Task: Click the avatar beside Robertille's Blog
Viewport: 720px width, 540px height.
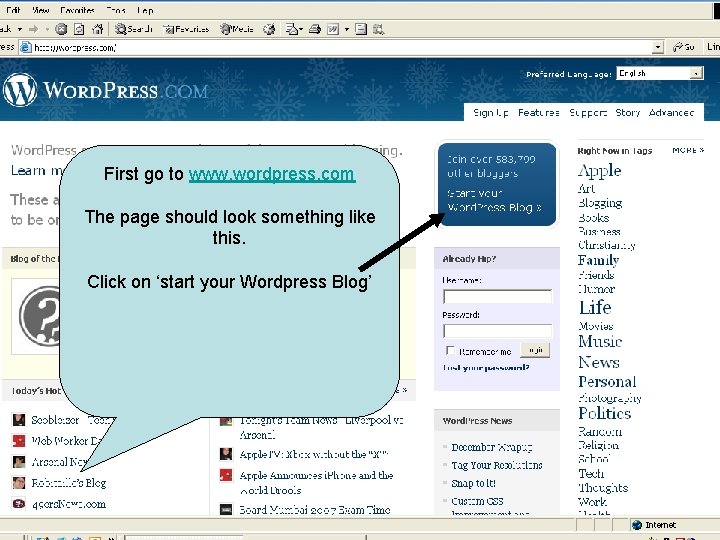Action: [x=19, y=483]
